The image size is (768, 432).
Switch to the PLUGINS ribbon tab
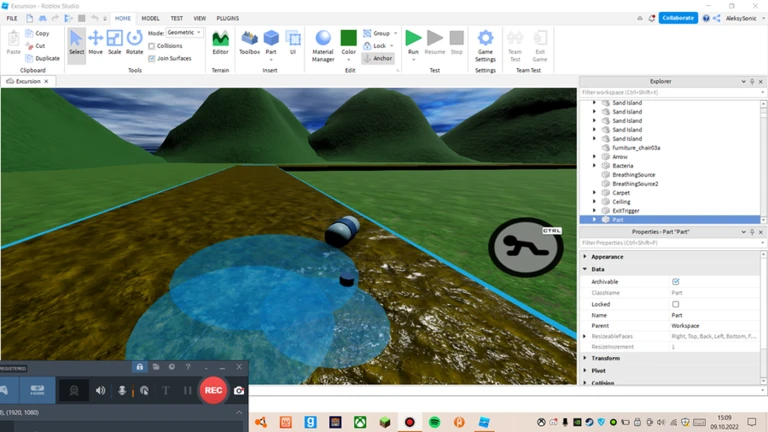pos(228,18)
